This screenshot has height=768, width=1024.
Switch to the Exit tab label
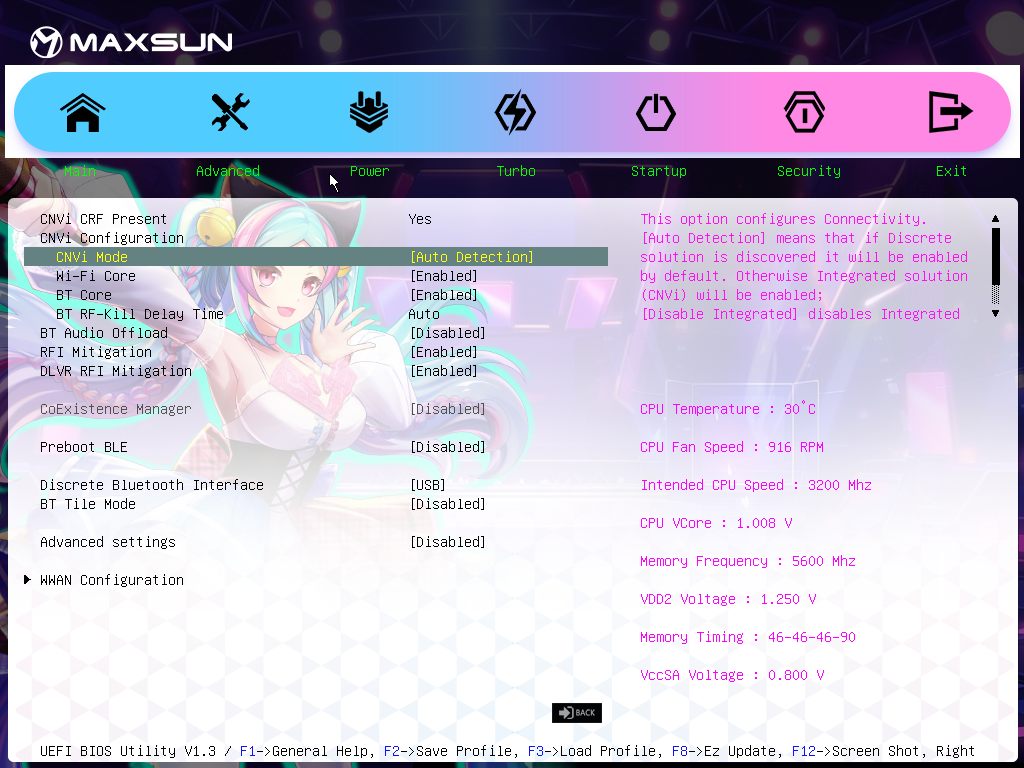coord(951,171)
